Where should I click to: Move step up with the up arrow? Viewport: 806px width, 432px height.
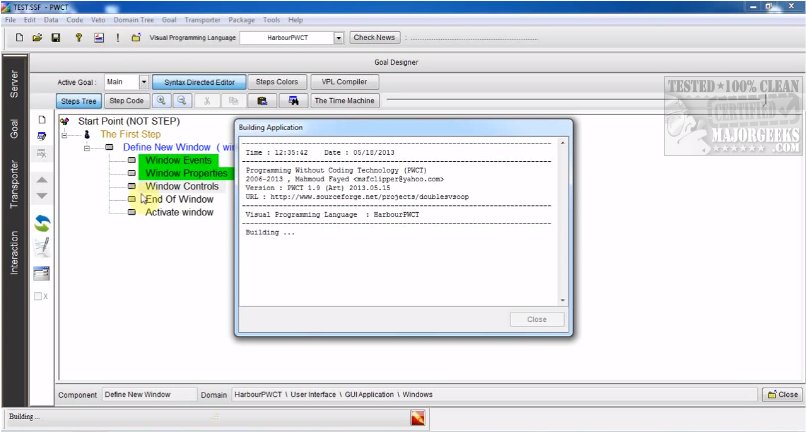[x=42, y=179]
